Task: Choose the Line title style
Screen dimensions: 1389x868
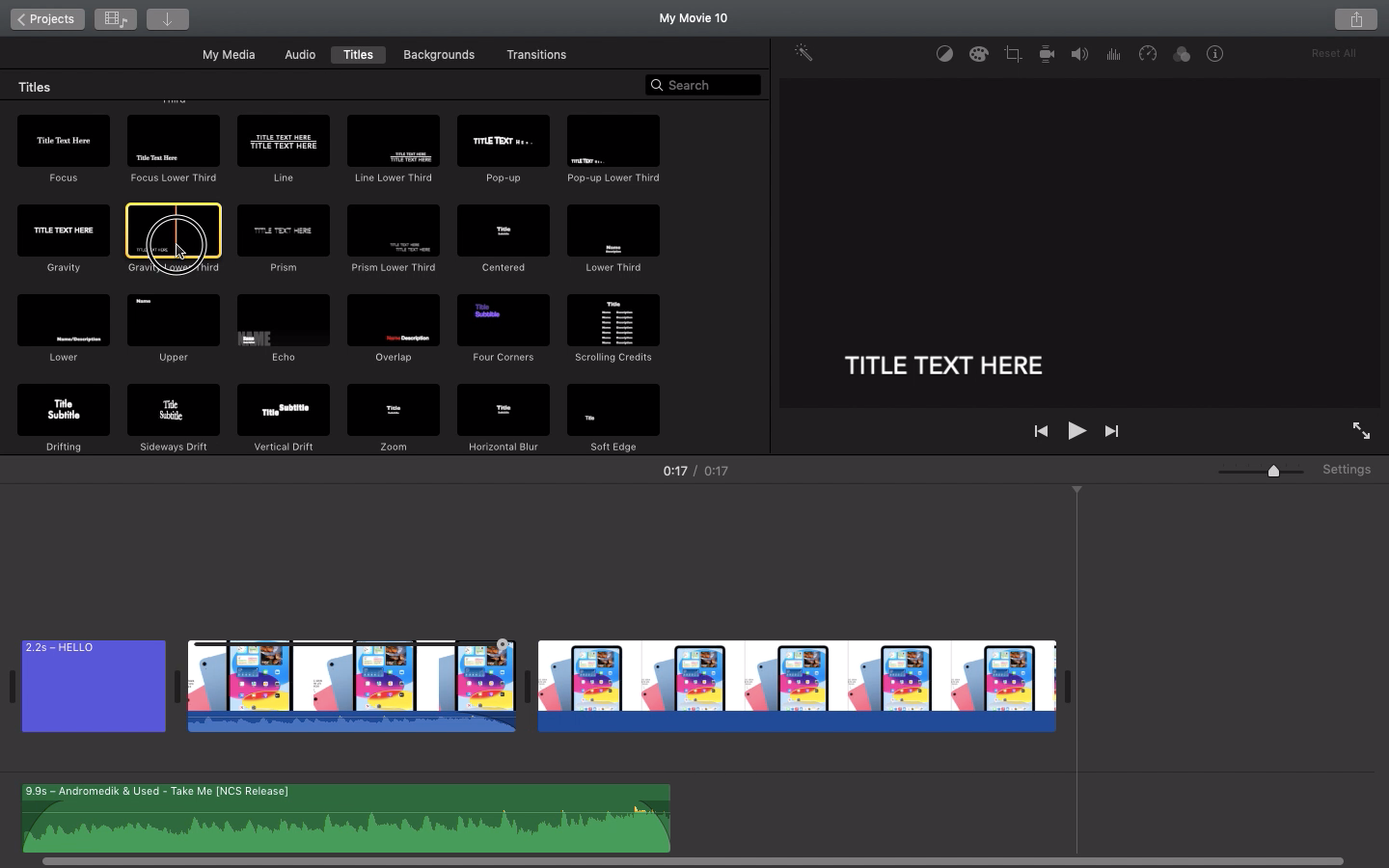Action: (x=284, y=141)
